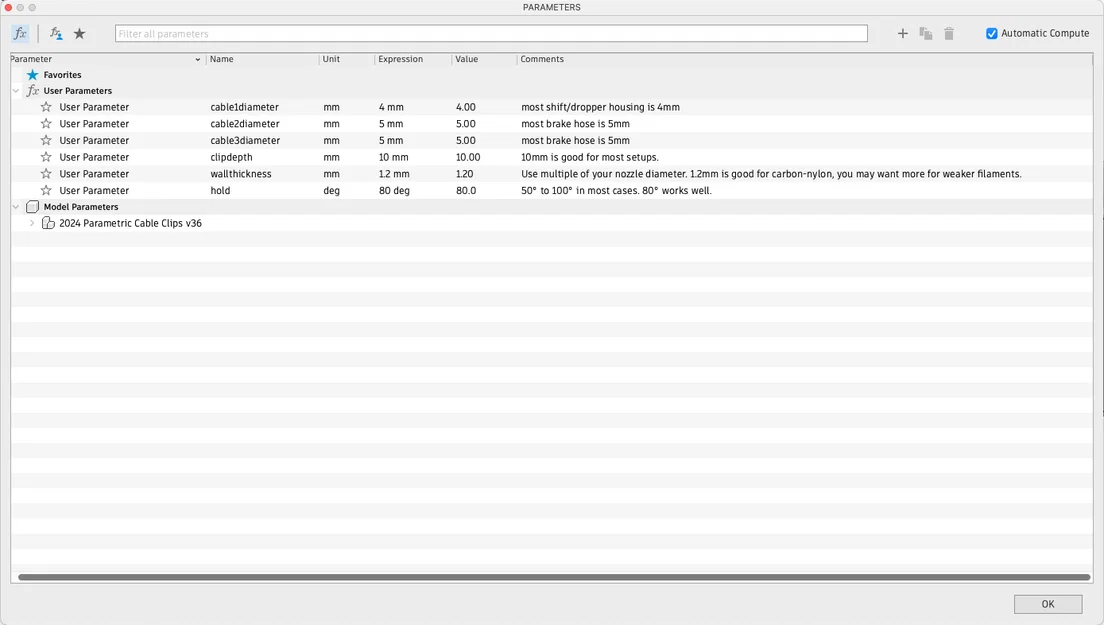Edit the 1.2 mm expression cell
The image size is (1104, 625).
point(394,174)
